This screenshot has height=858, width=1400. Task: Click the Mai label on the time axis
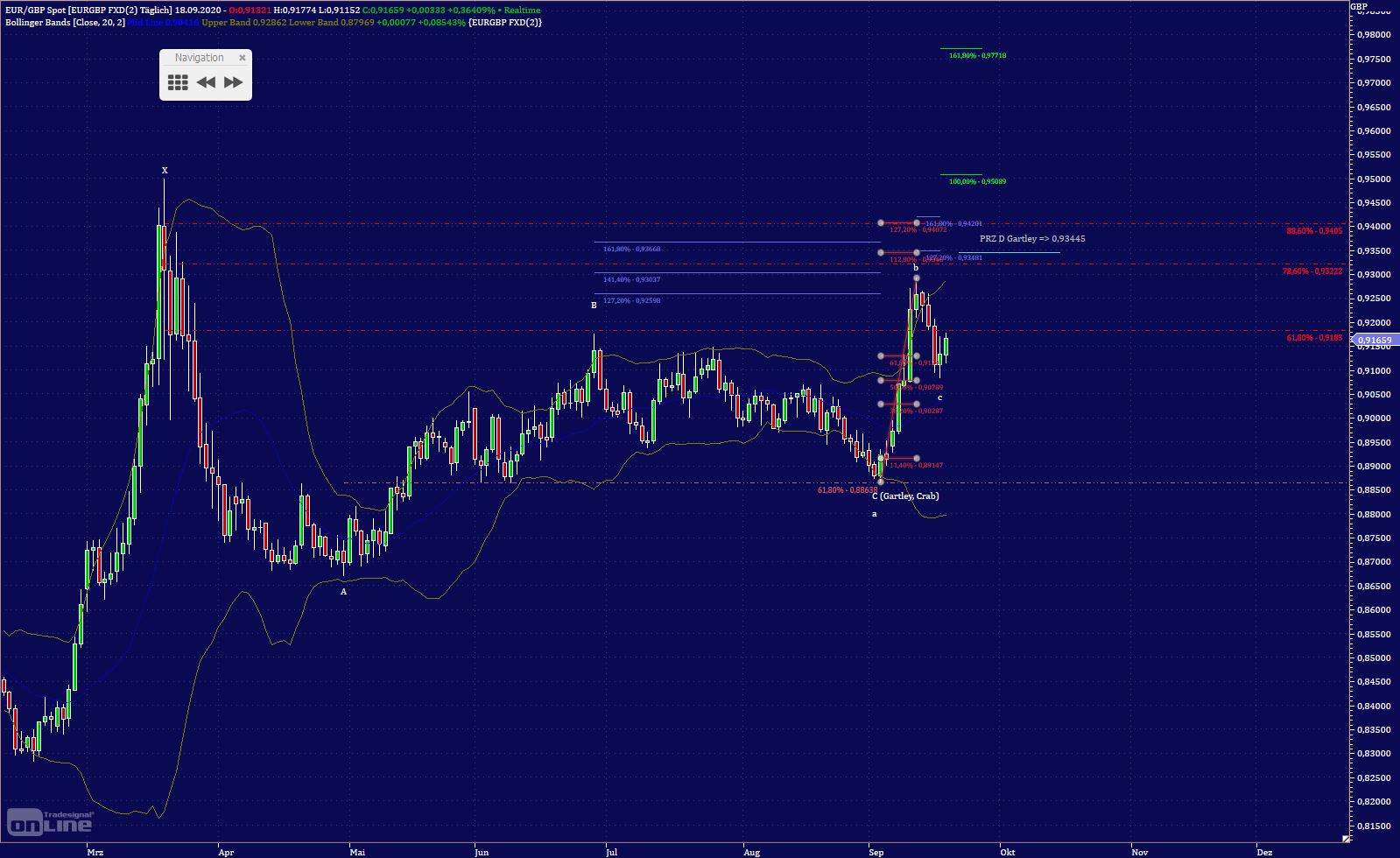pos(356,851)
